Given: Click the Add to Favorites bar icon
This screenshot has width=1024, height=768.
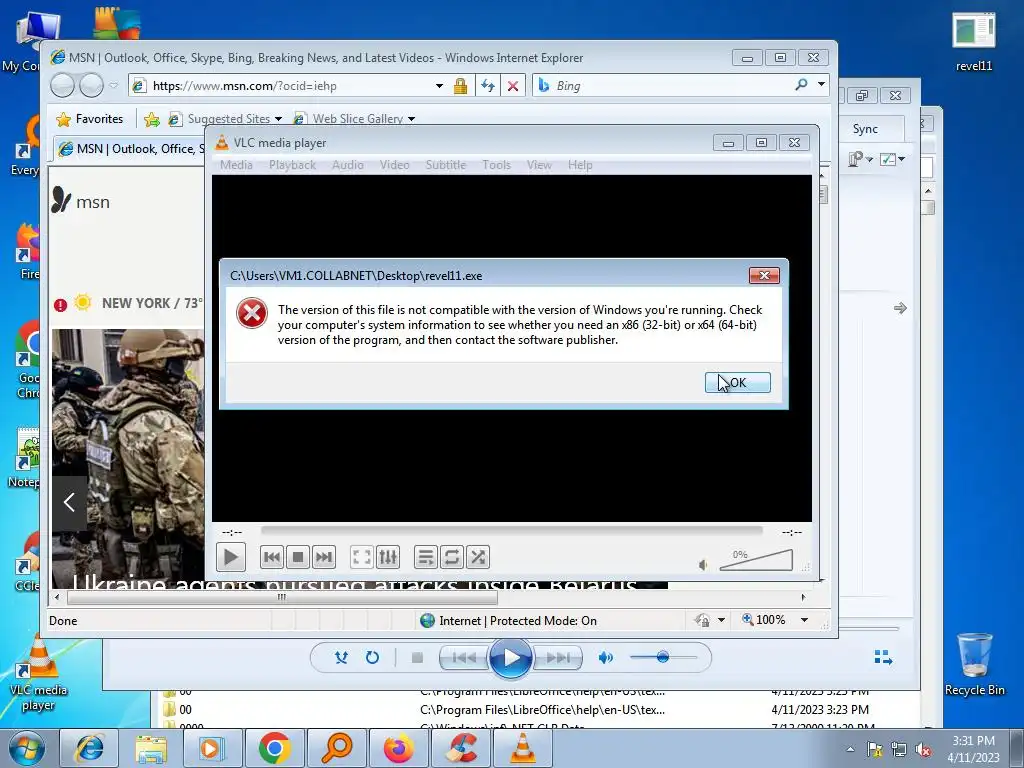Looking at the screenshot, I should coord(152,119).
